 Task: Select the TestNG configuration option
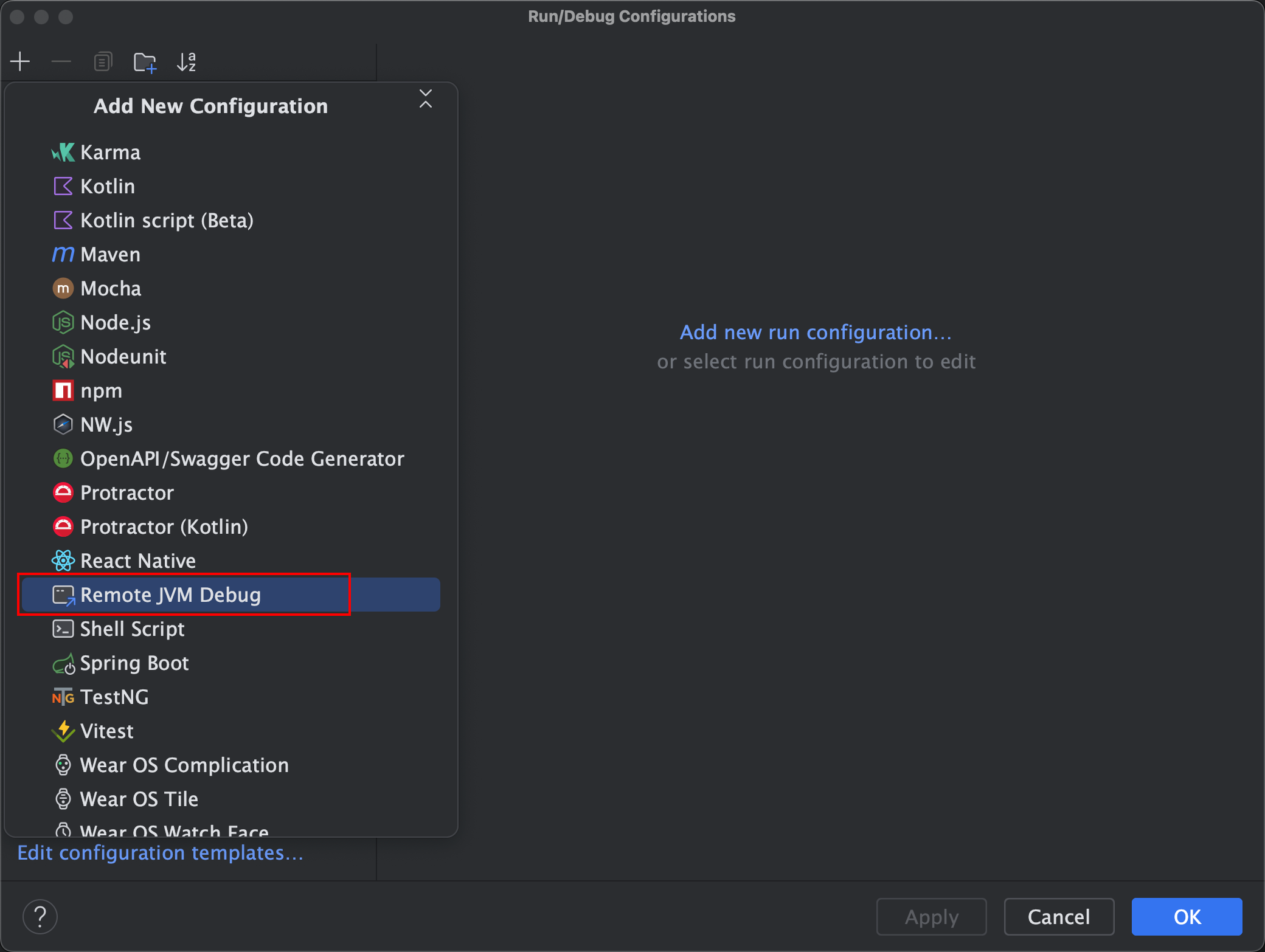pos(114,697)
